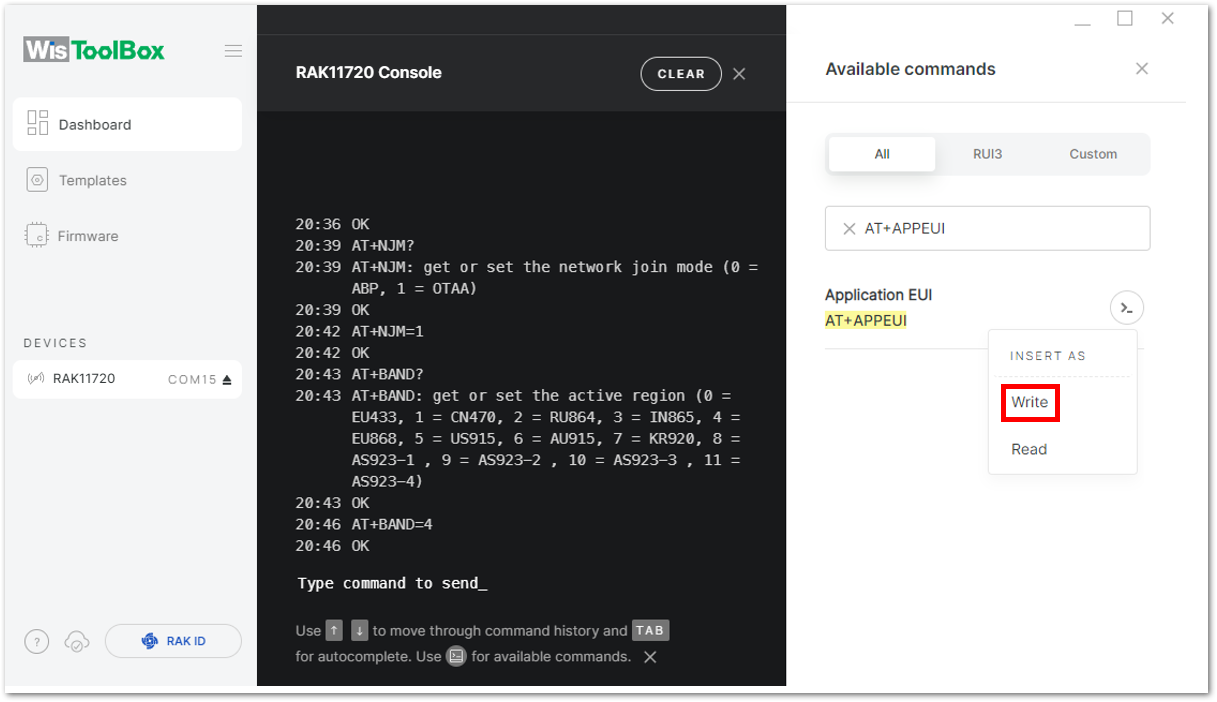Click the up arrow key hint
This screenshot has height=702, width=1217.
[334, 631]
